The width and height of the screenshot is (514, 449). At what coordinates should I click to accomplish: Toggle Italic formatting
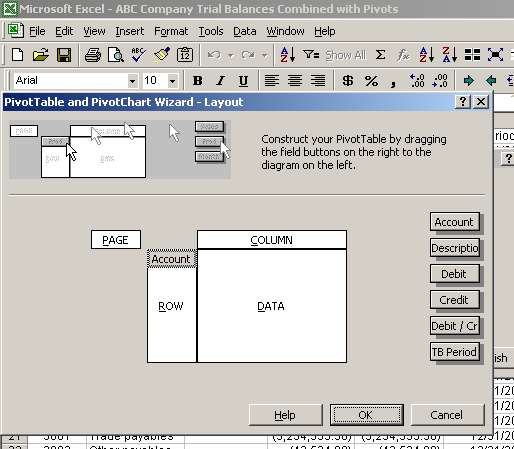[220, 81]
